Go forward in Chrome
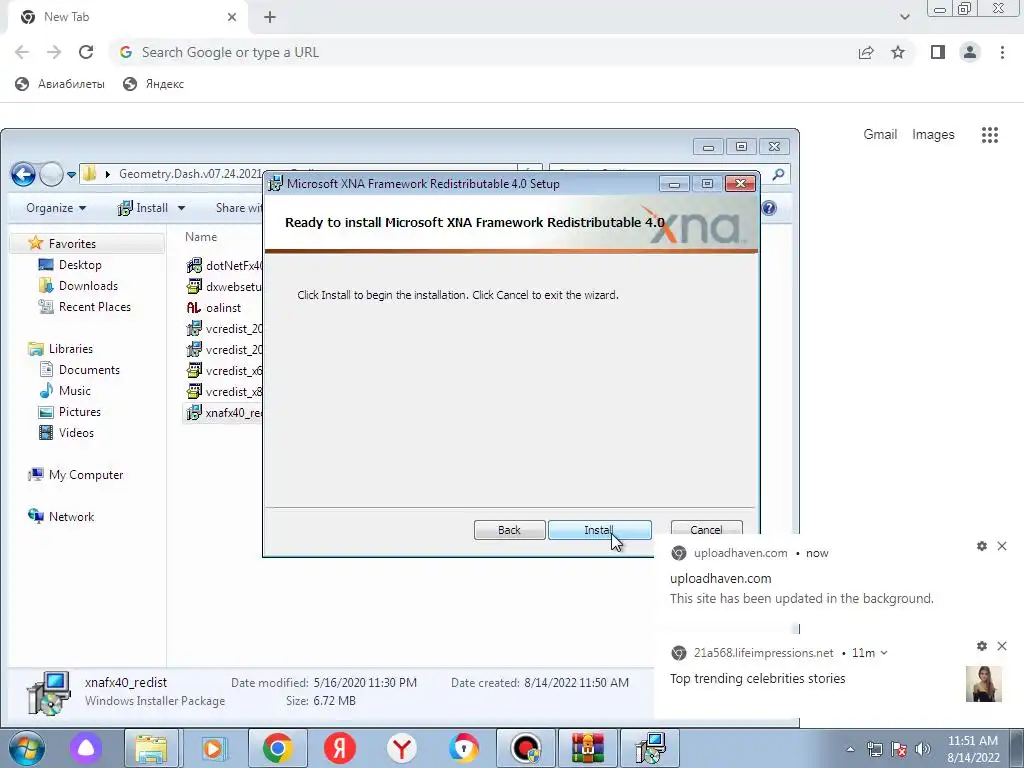Viewport: 1024px width, 768px height. [x=54, y=52]
